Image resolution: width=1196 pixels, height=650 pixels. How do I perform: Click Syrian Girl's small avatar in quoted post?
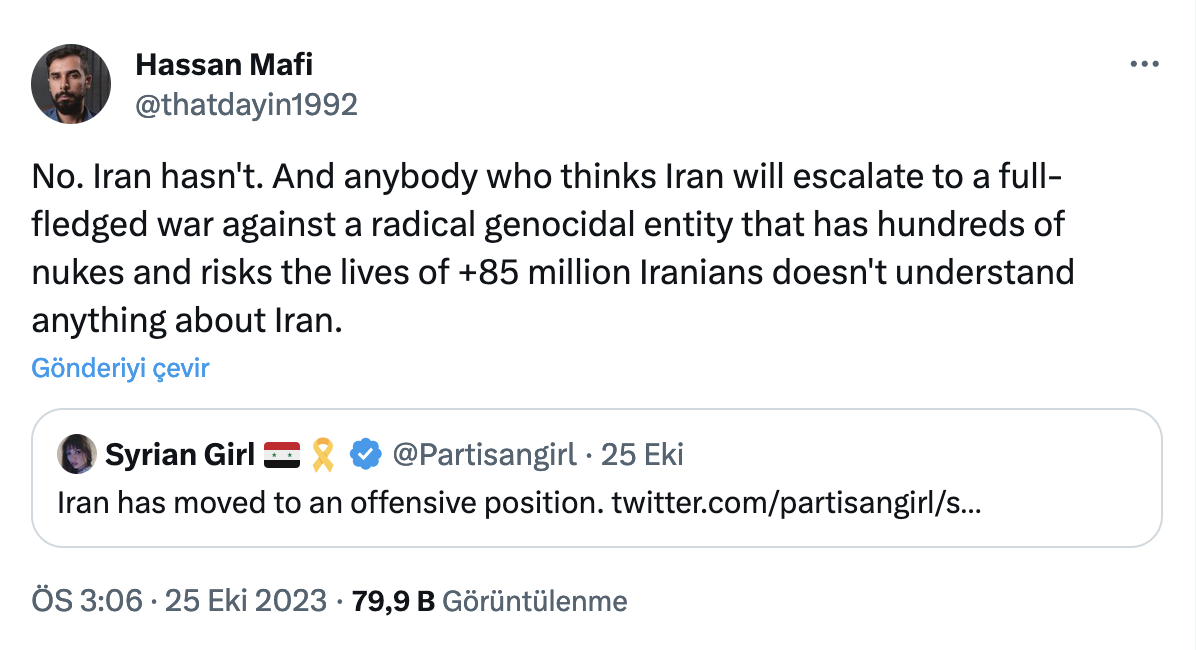(x=77, y=455)
